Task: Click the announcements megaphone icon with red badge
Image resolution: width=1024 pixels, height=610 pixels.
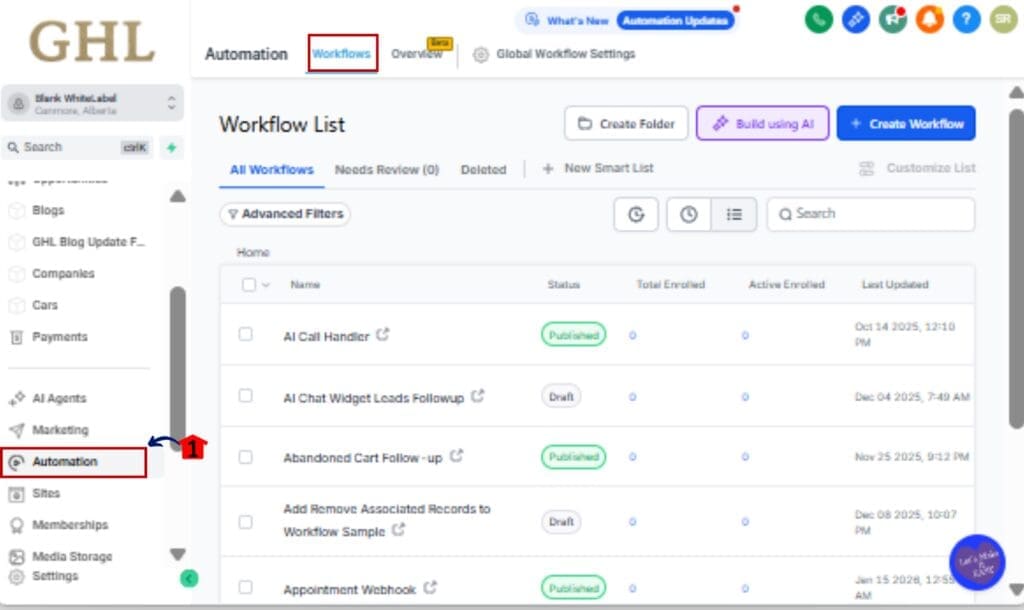Action: [892, 20]
